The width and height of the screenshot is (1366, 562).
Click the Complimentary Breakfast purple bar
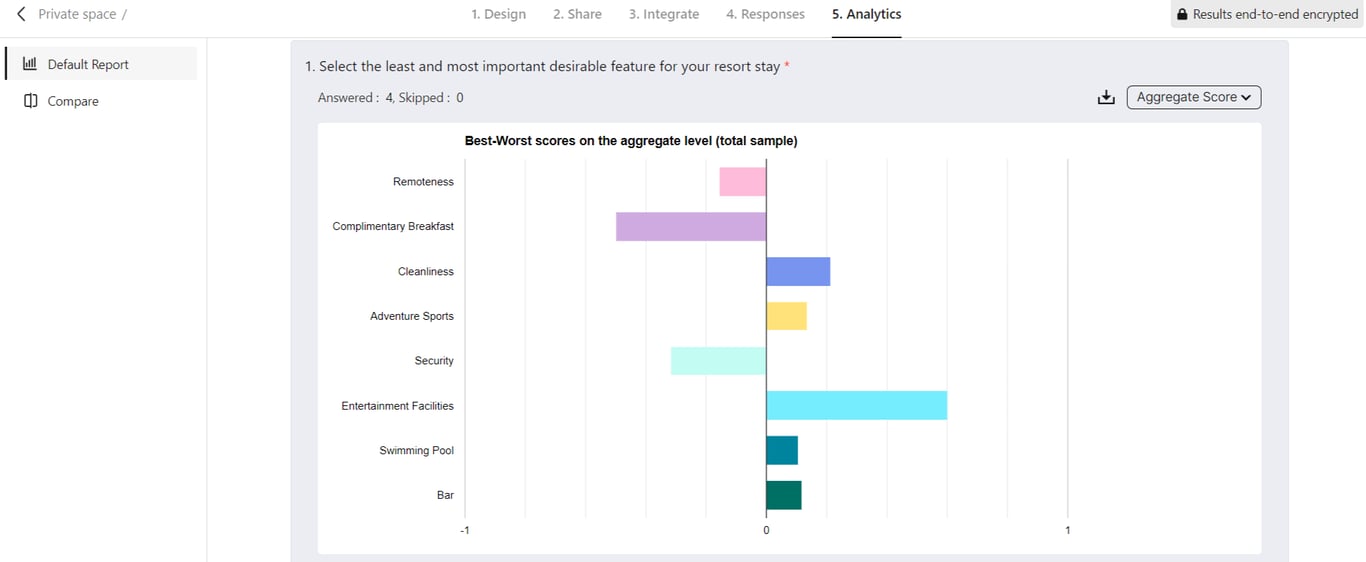(x=691, y=226)
